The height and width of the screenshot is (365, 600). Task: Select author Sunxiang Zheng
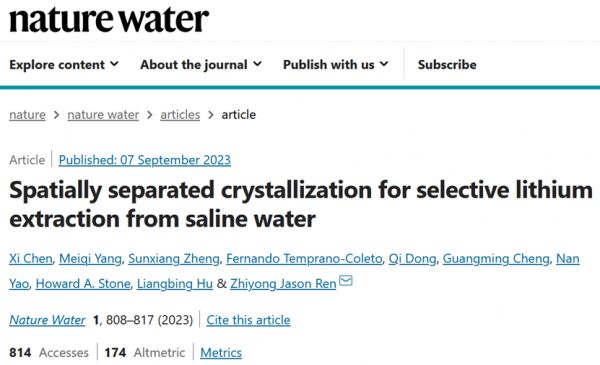[174, 259]
